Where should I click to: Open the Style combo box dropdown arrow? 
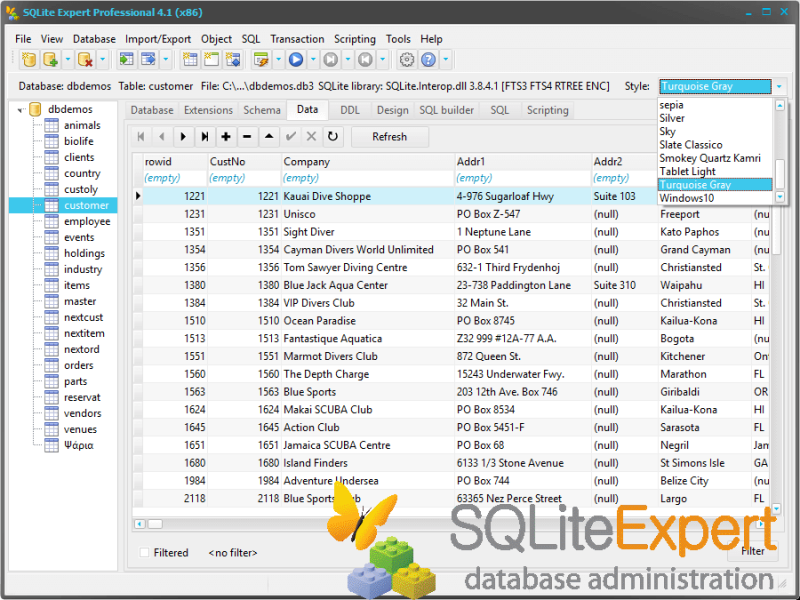(779, 87)
